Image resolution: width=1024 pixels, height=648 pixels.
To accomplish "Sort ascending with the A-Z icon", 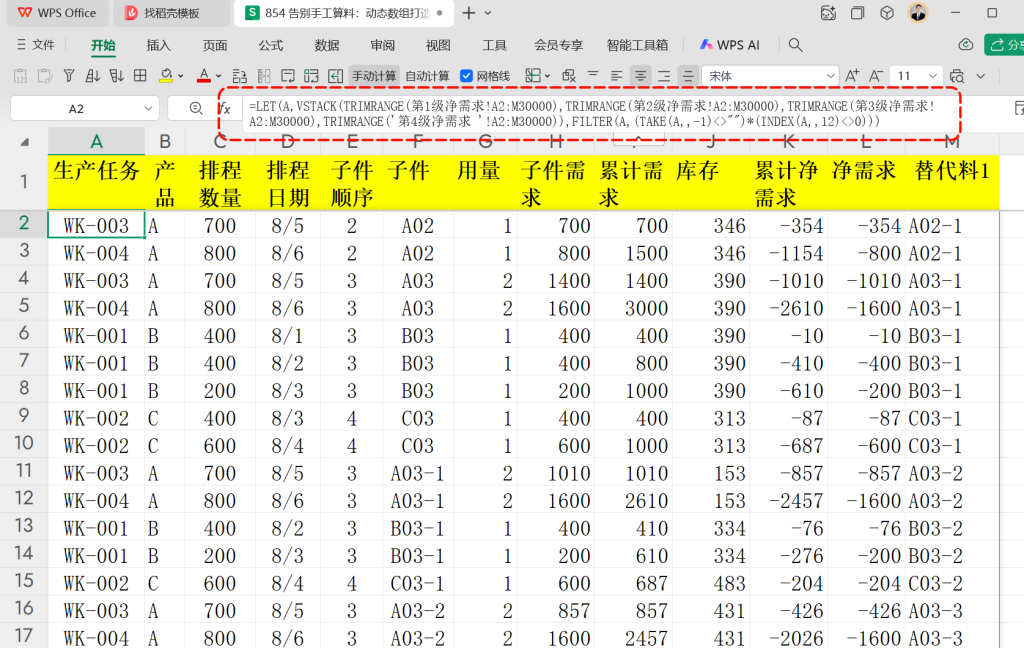I will [x=93, y=76].
